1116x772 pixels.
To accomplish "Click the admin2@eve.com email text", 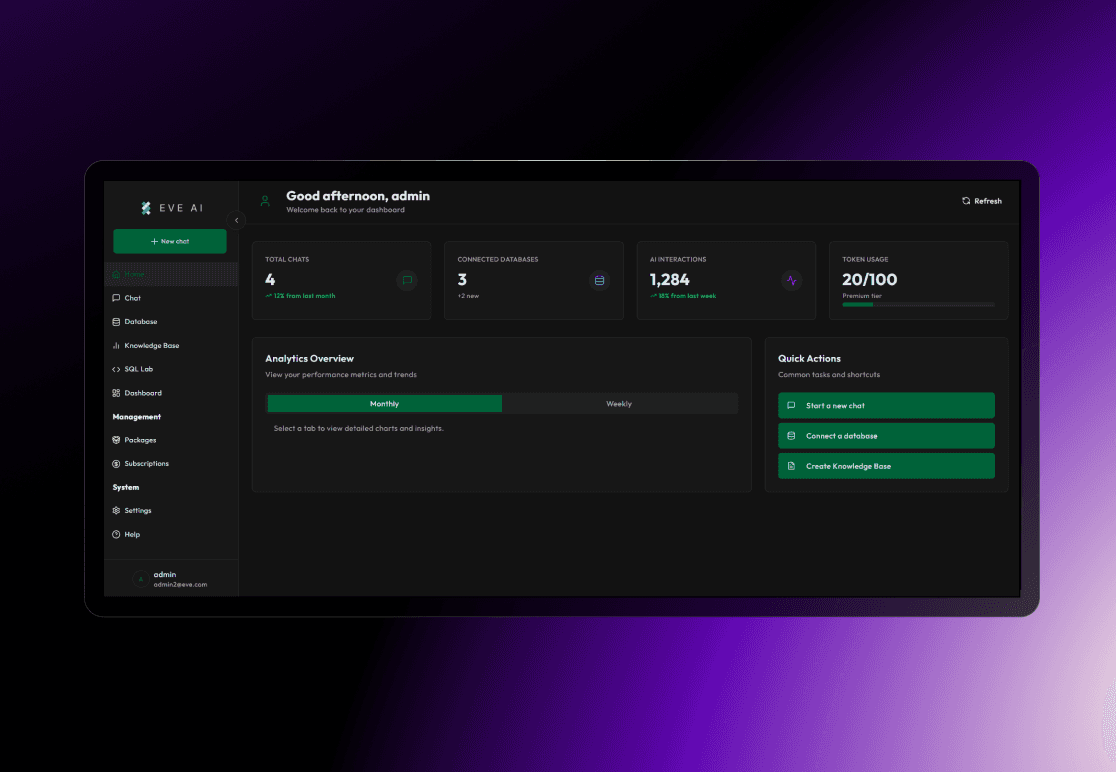I will 180,585.
